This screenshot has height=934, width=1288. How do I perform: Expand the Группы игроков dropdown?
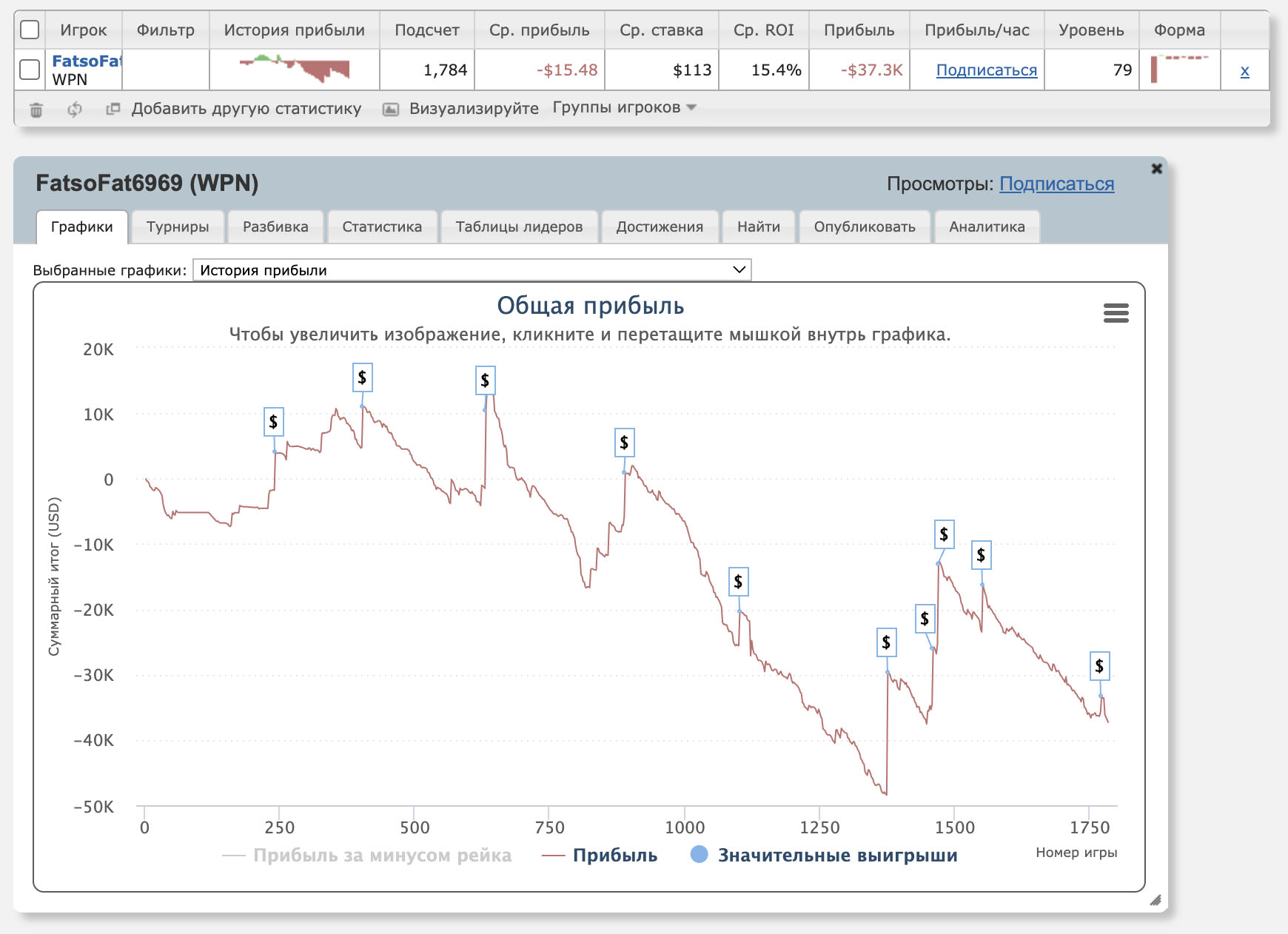coord(624,108)
